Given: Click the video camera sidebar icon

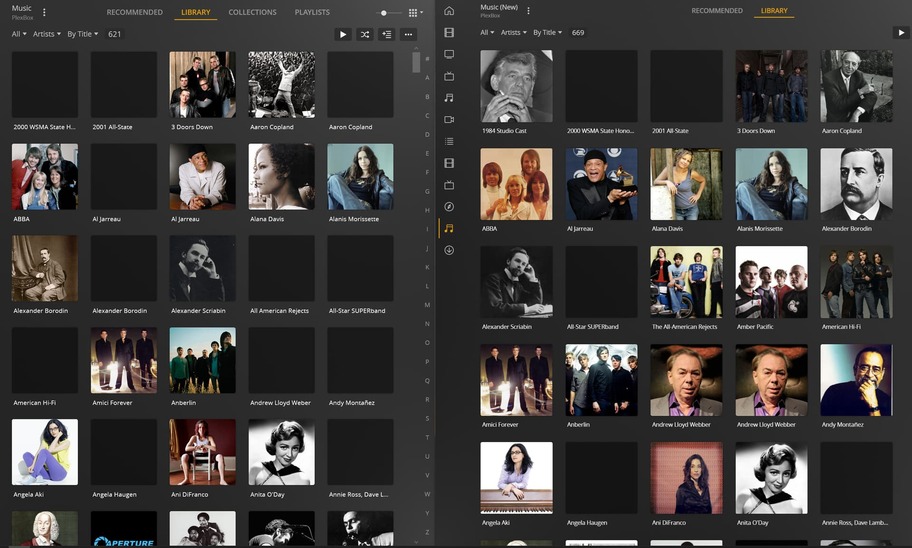Looking at the screenshot, I should 449,119.
